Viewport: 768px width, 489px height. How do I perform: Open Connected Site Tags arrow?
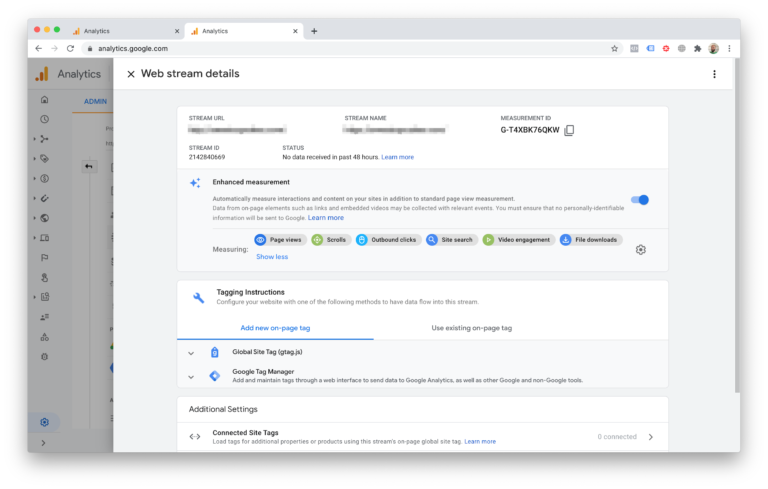[x=650, y=437]
